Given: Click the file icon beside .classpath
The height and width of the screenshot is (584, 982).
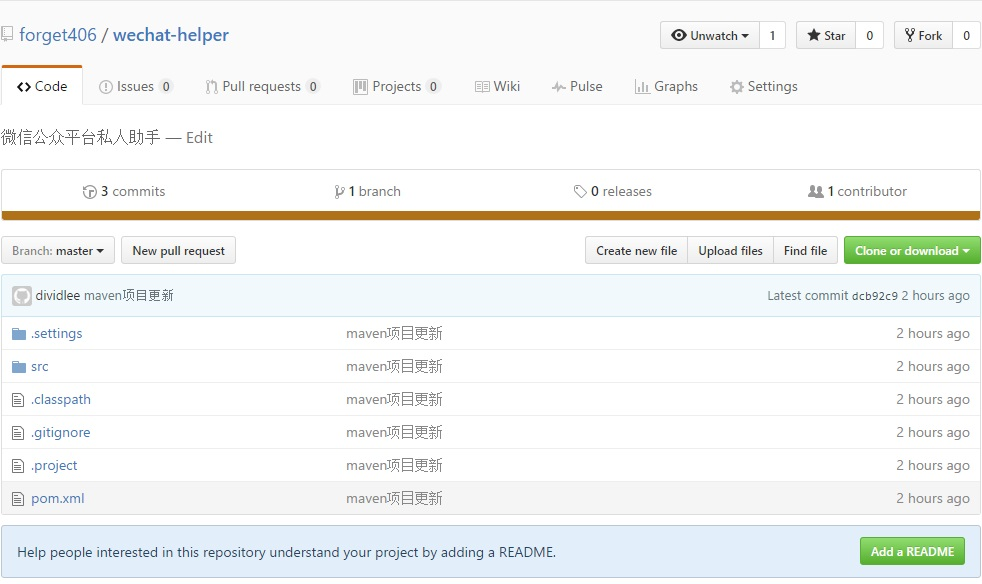Looking at the screenshot, I should (18, 400).
